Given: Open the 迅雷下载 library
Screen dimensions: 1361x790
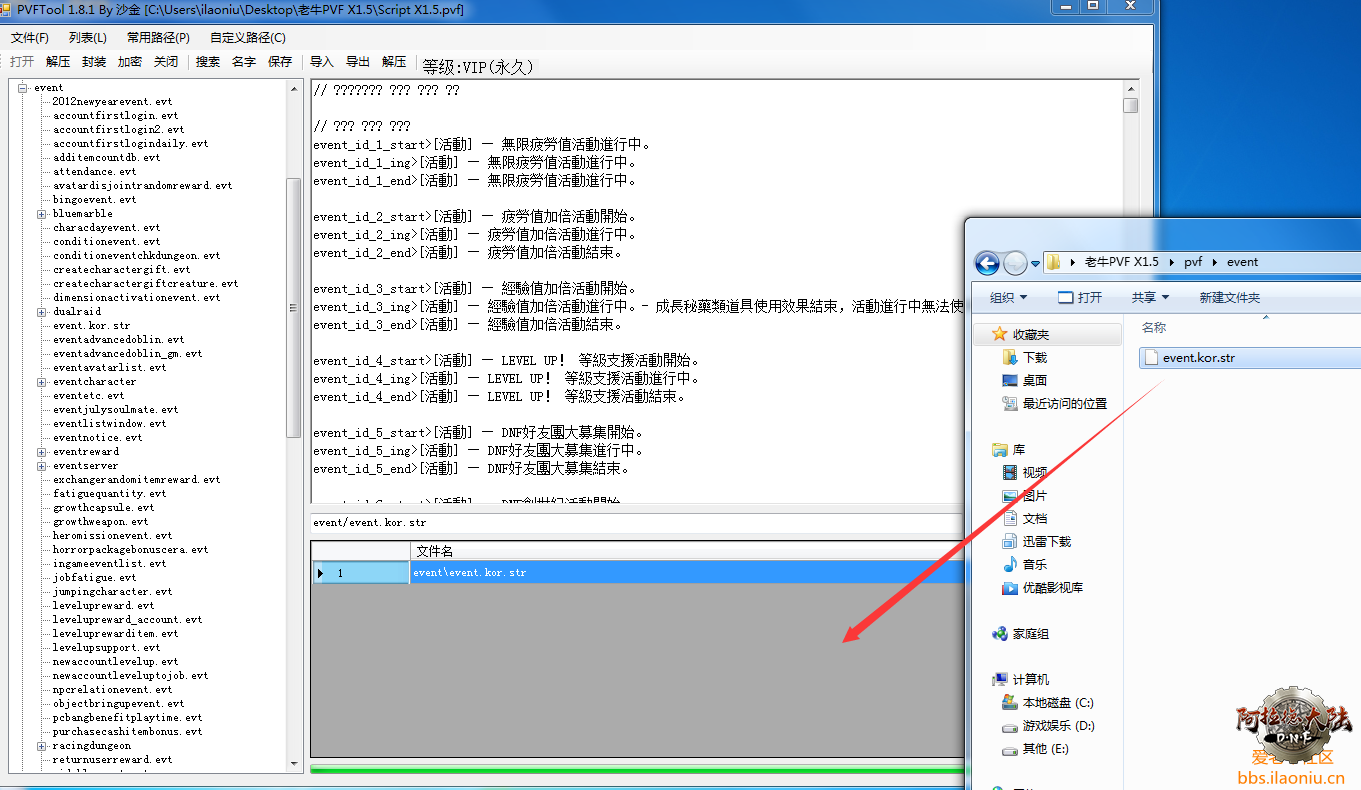Looking at the screenshot, I should pyautogui.click(x=1046, y=541).
